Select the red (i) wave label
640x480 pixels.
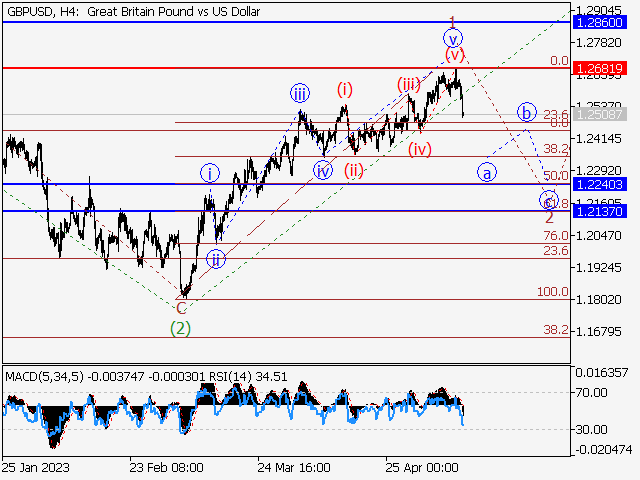345,89
